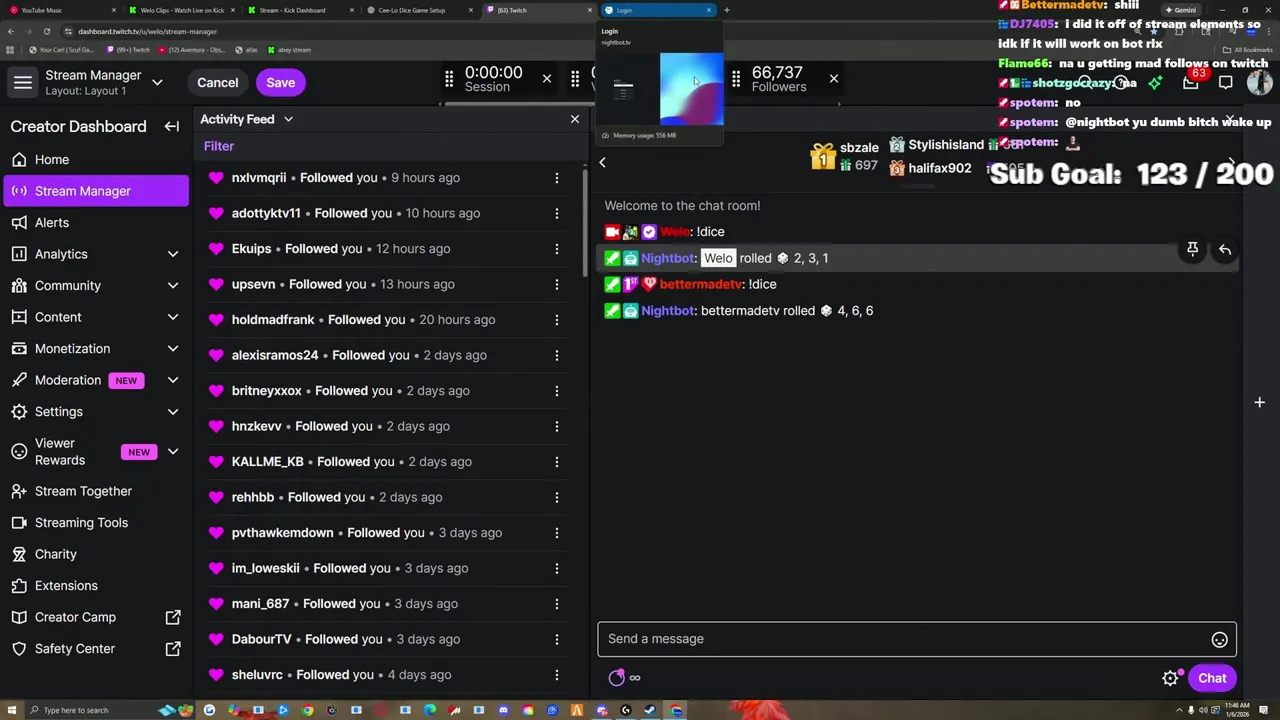Open abey stream bookmark
Image resolution: width=1280 pixels, height=720 pixels.
[288, 50]
